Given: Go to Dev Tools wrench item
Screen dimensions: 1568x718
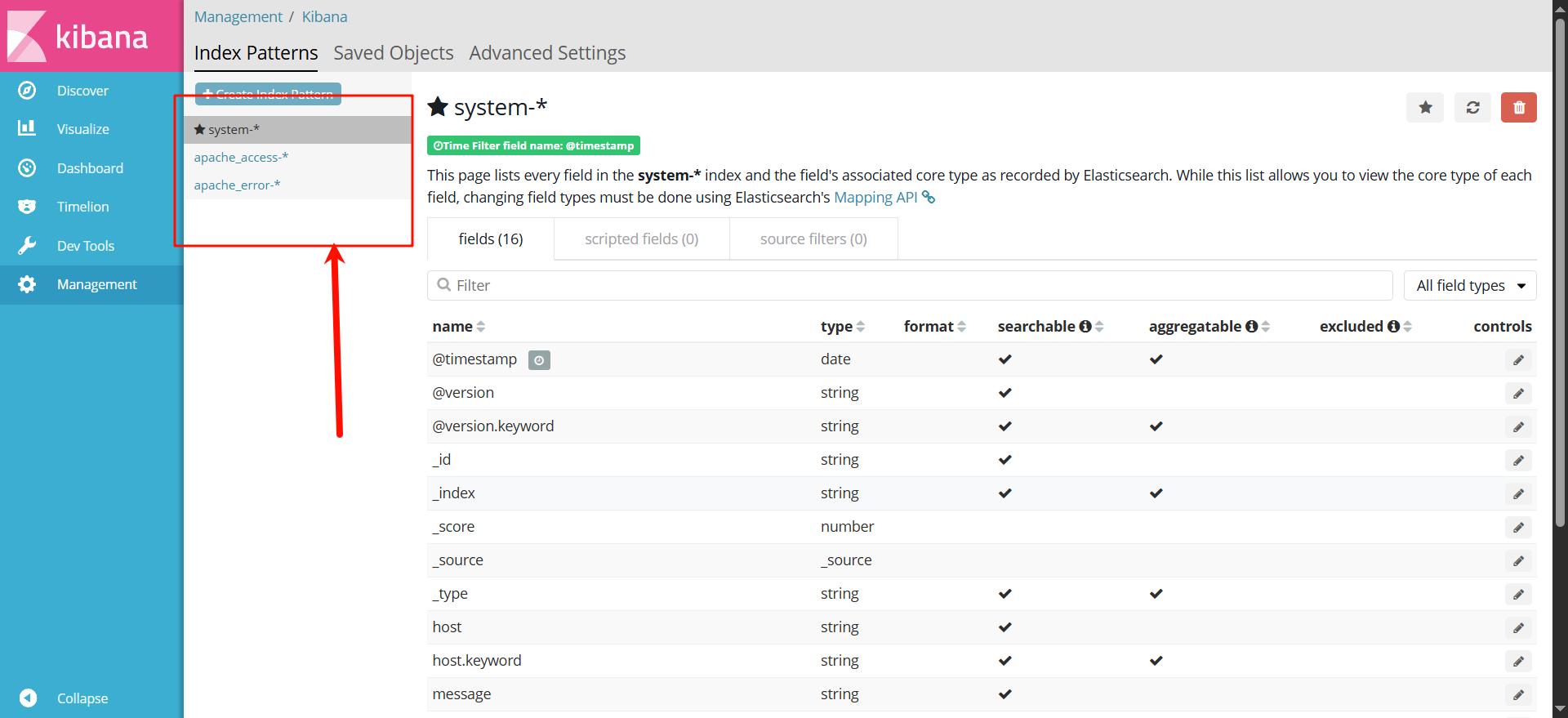Looking at the screenshot, I should tap(85, 246).
